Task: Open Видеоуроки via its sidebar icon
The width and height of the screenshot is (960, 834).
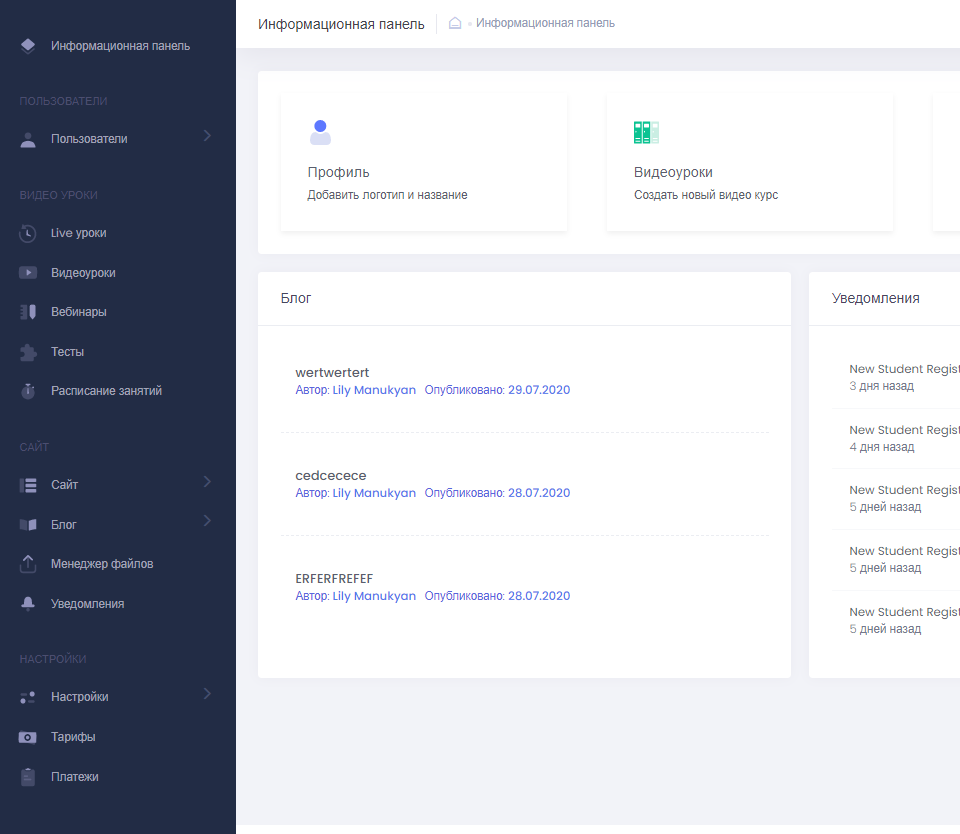Action: point(28,272)
